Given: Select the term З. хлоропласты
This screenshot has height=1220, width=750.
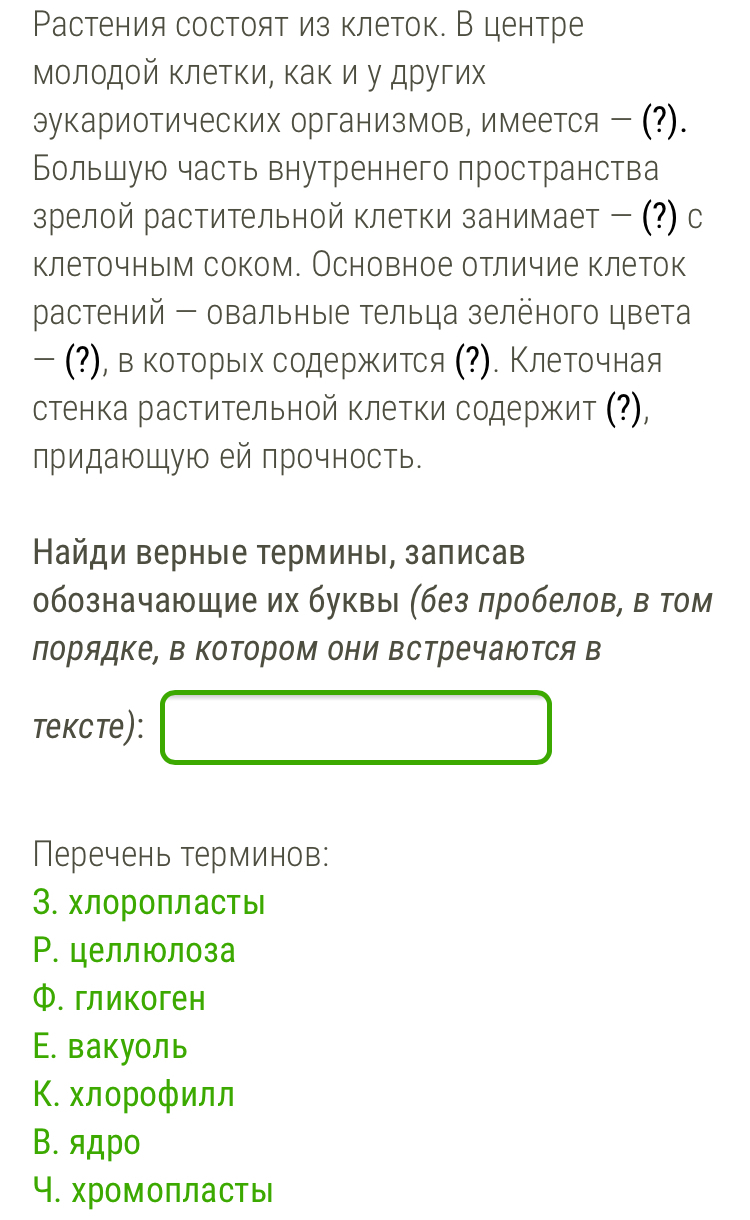Looking at the screenshot, I should click(x=150, y=904).
